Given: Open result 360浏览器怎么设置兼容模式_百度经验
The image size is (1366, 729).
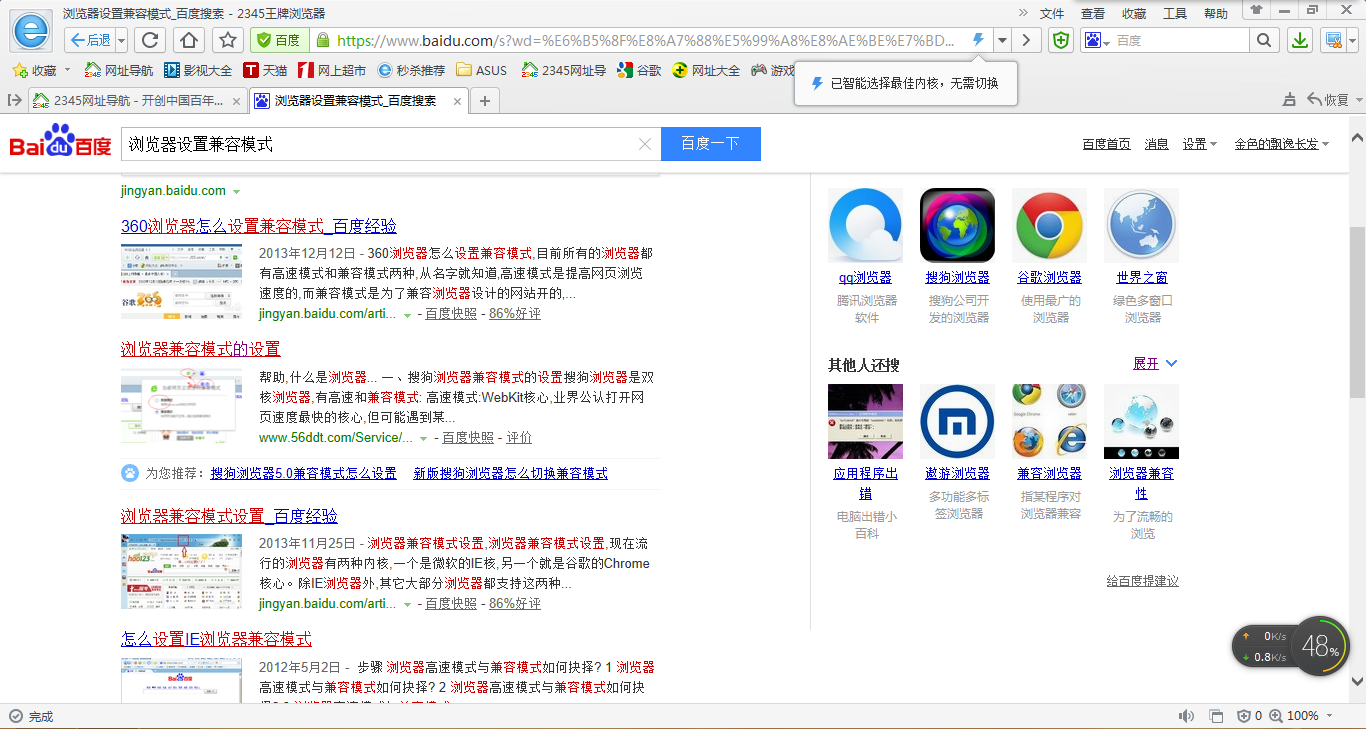Looking at the screenshot, I should point(259,226).
